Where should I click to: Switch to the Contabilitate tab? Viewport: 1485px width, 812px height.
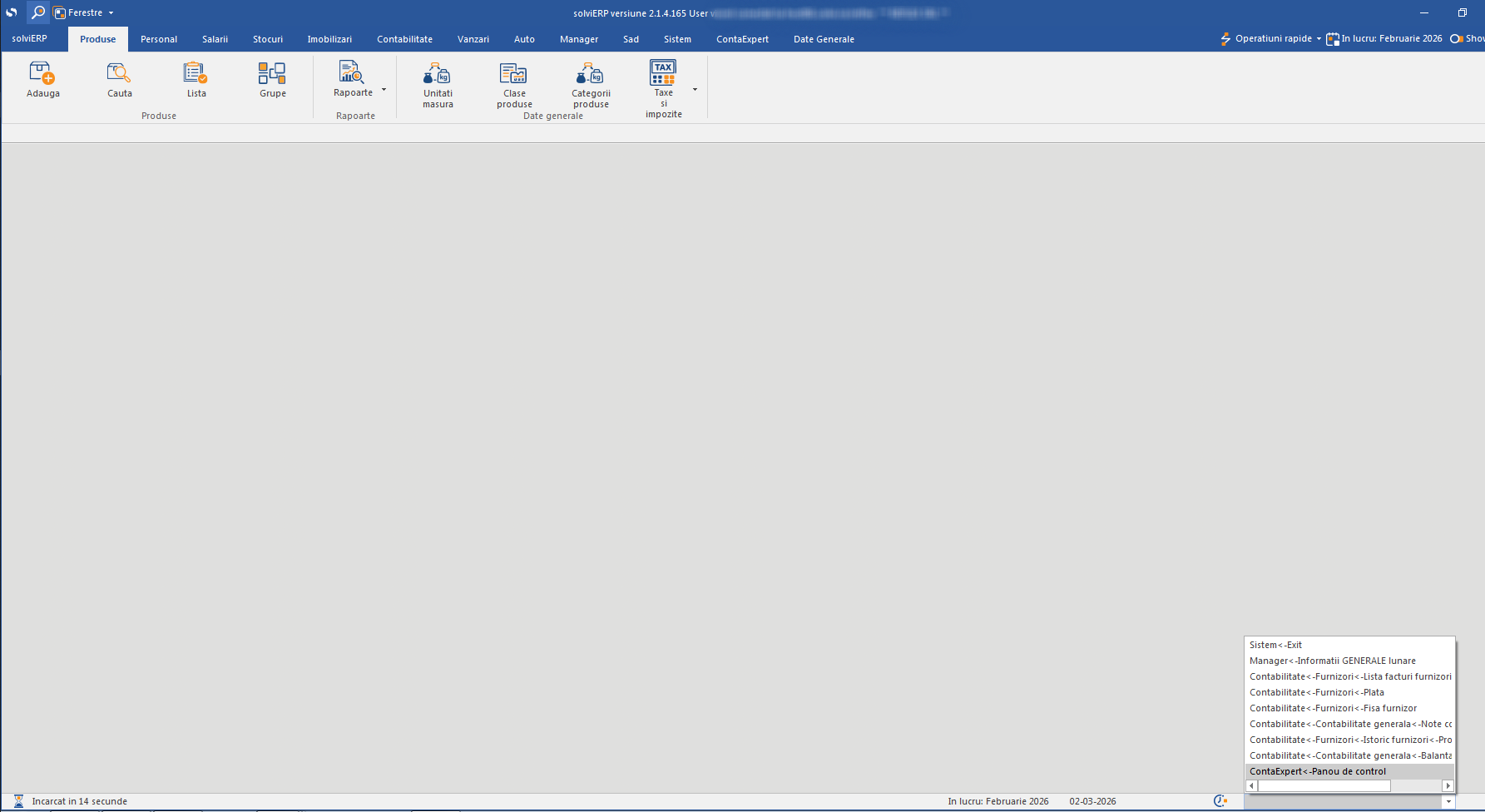click(404, 39)
